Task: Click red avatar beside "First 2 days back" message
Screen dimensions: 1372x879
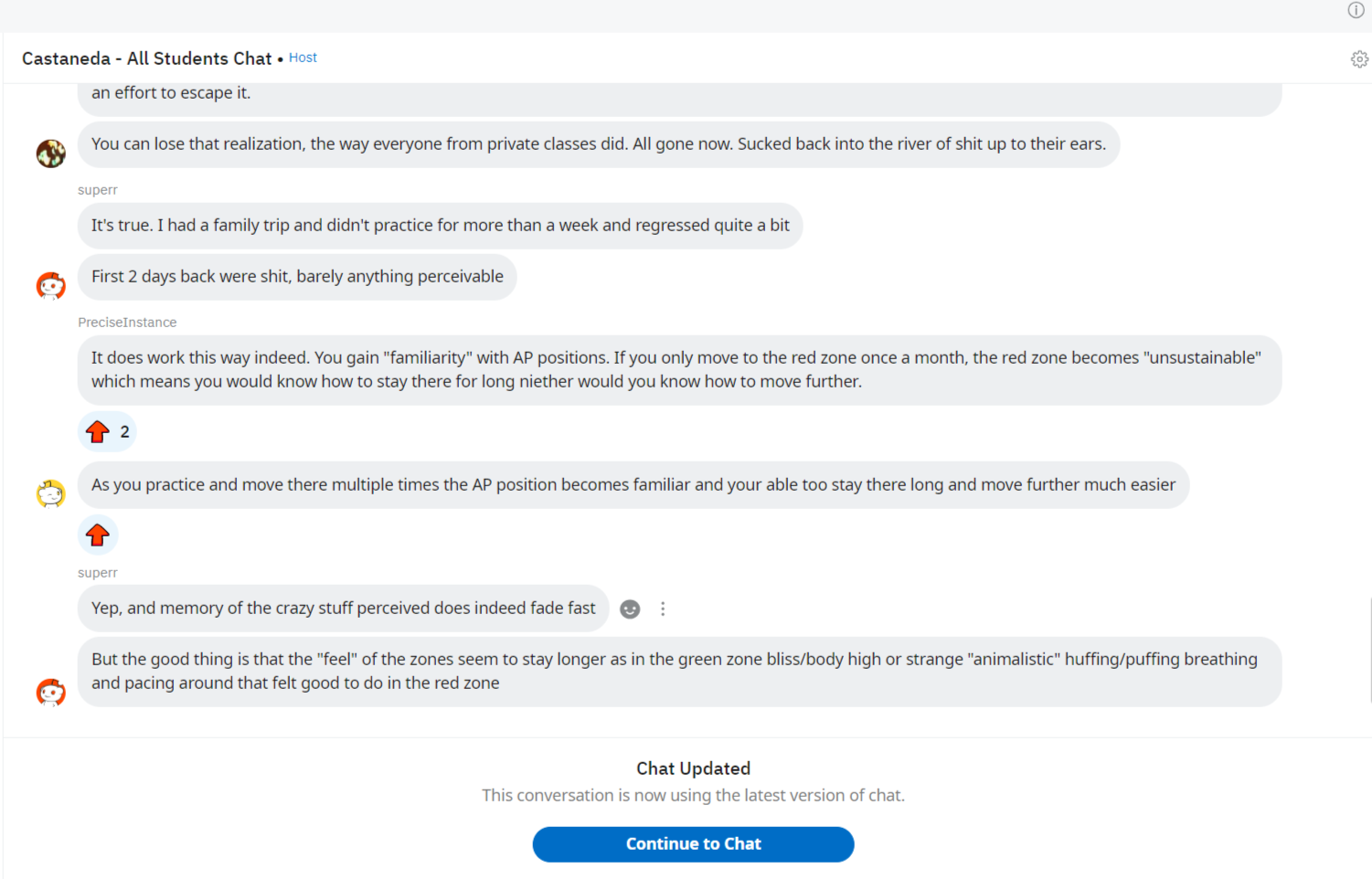Action: [51, 286]
